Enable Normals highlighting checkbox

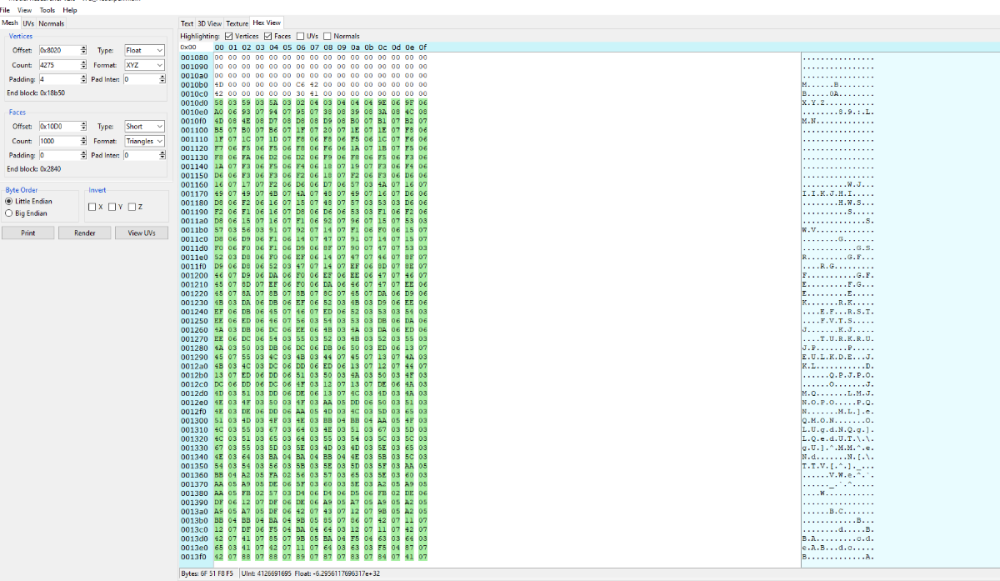pos(327,36)
